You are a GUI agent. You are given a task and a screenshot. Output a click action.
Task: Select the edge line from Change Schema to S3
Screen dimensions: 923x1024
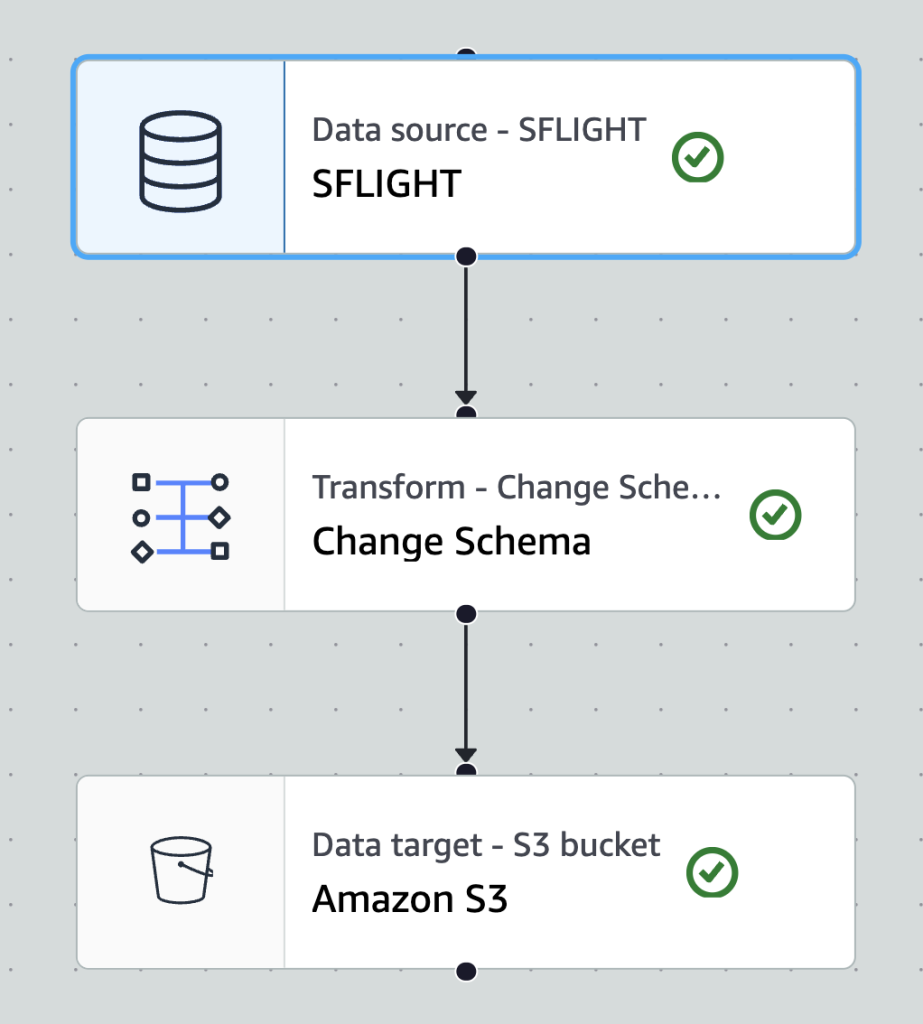(466, 686)
